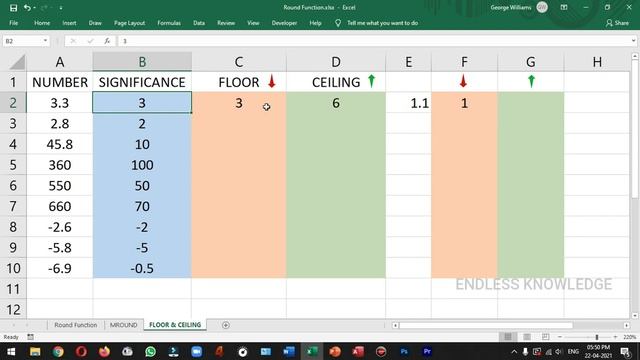Select column A header
The width and height of the screenshot is (640, 360).
(60, 62)
